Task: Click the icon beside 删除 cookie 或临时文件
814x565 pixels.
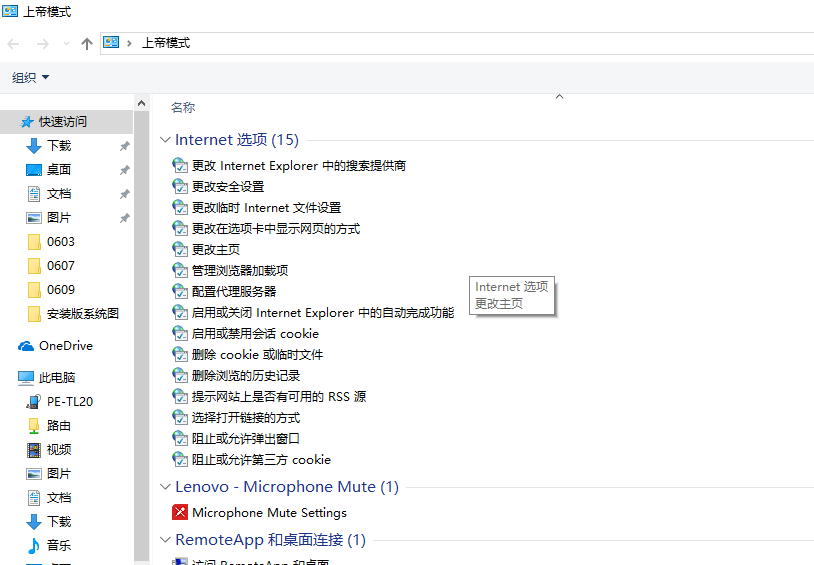Action: (x=180, y=355)
